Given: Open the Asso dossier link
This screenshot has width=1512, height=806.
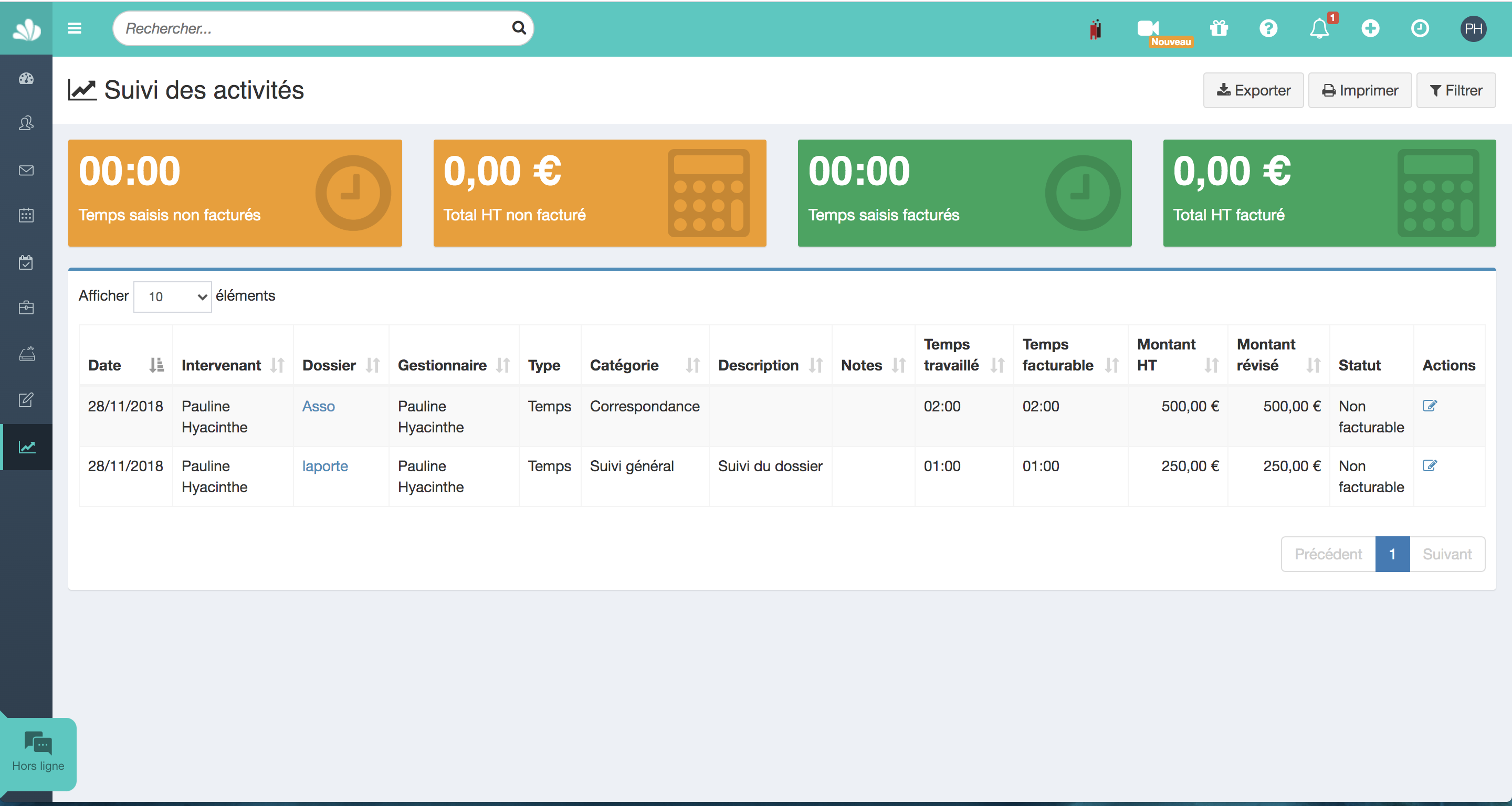Looking at the screenshot, I should click(318, 406).
